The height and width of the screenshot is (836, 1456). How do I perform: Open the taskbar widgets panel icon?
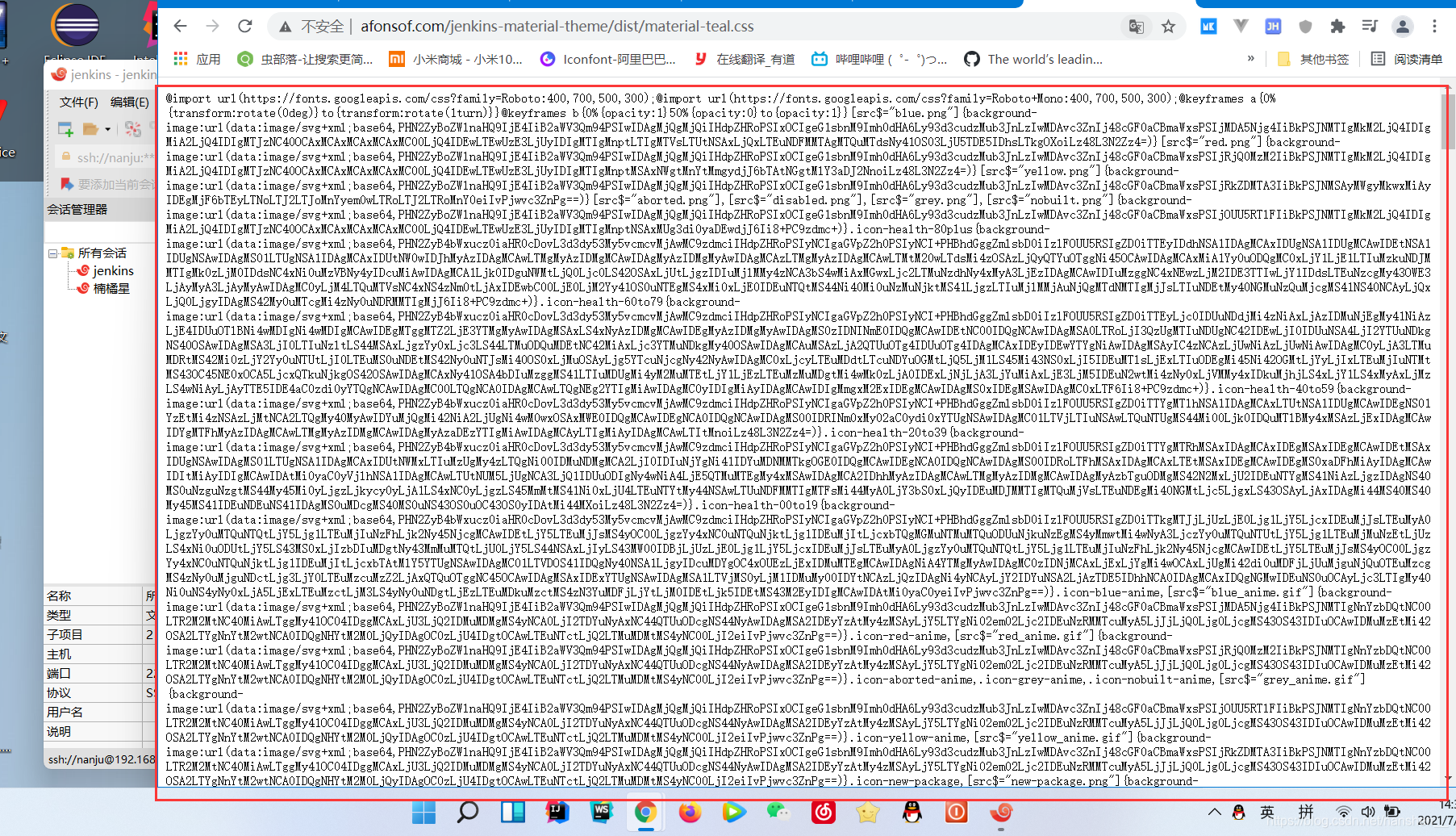(513, 813)
